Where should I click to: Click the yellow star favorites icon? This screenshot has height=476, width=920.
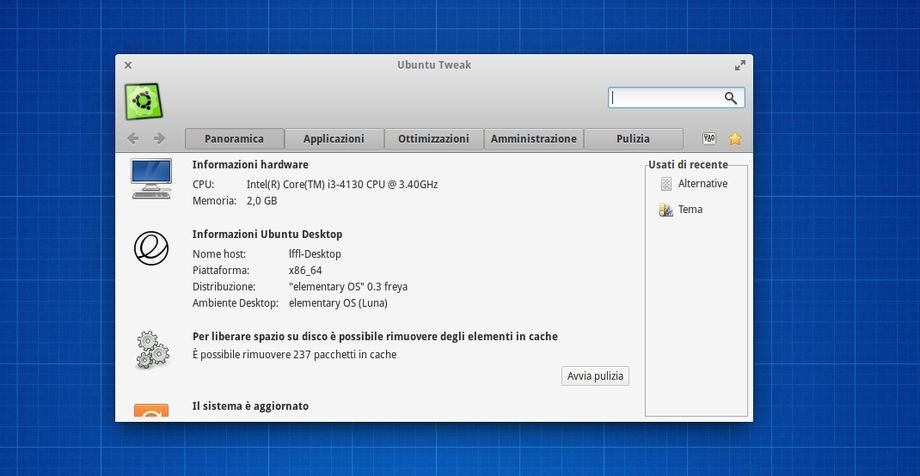pyautogui.click(x=735, y=139)
